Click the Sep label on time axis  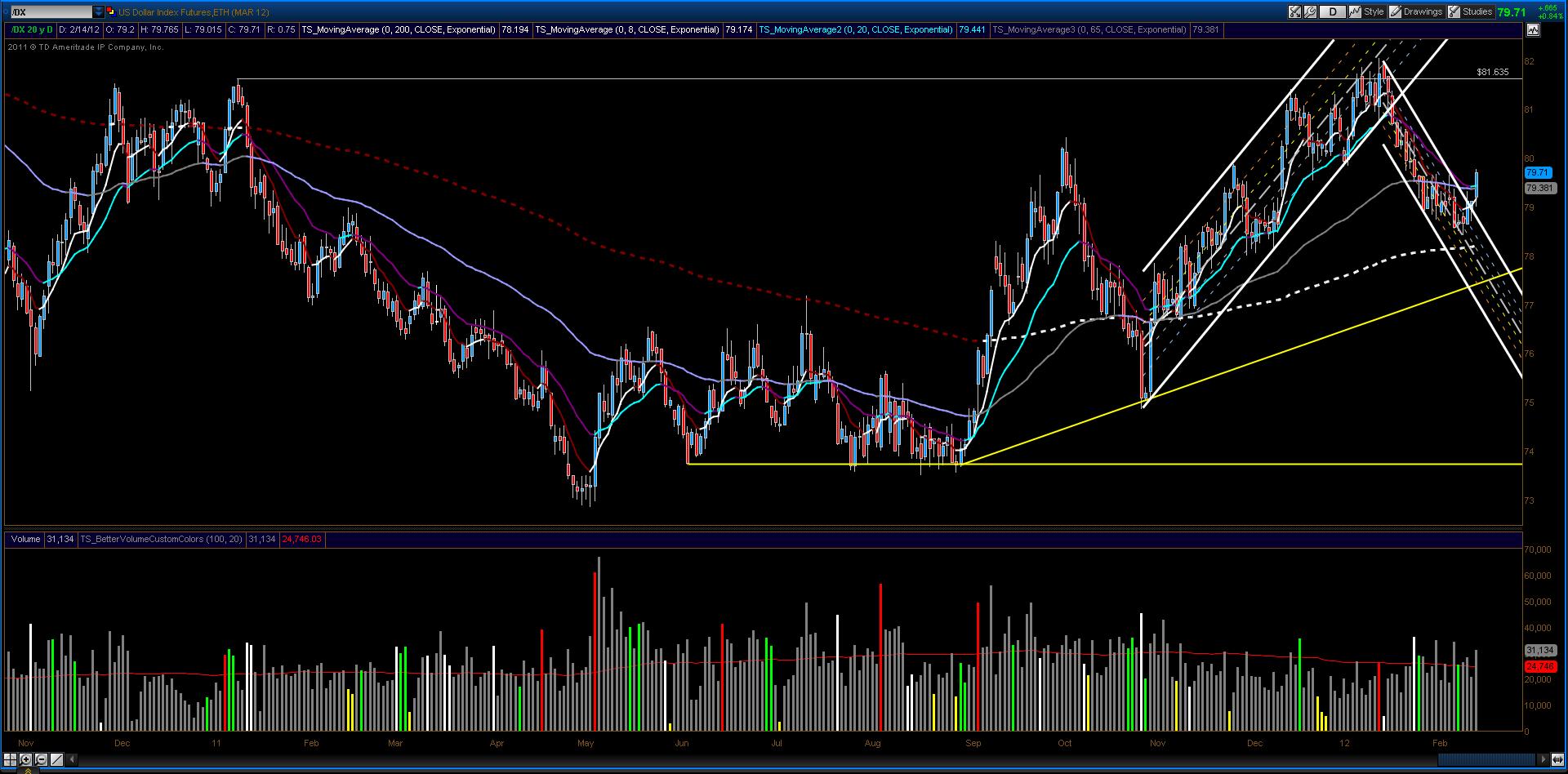point(973,743)
